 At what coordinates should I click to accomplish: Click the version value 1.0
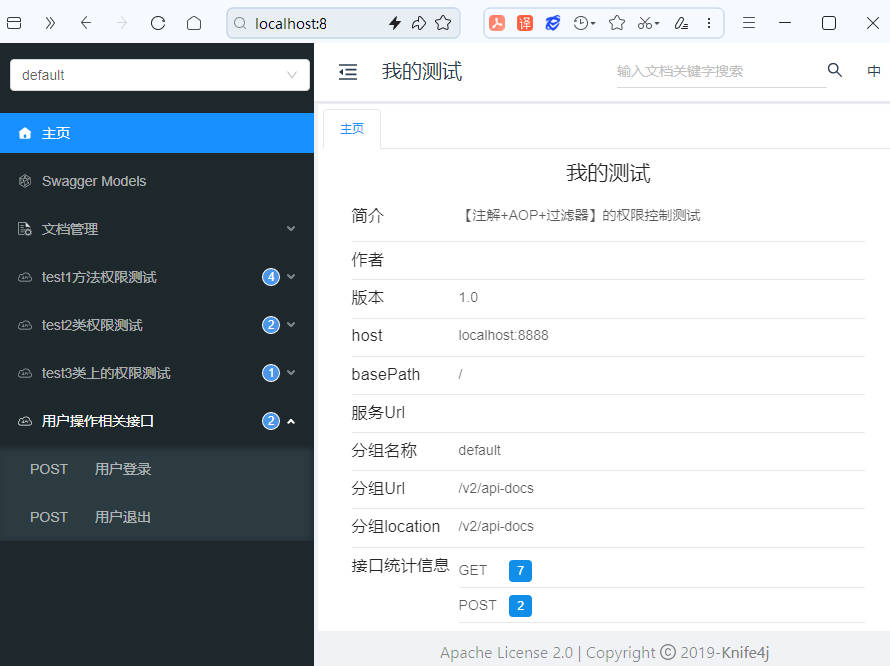point(468,298)
